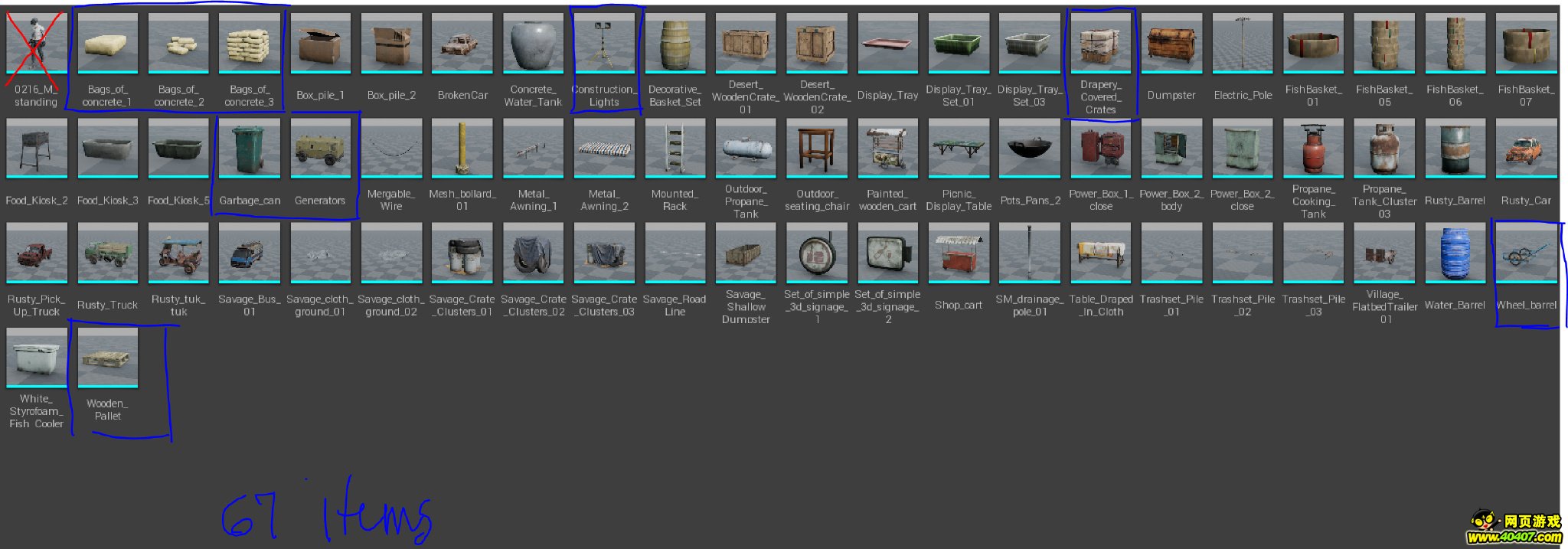Choose the Wooden_Pallet asset
The width and height of the screenshot is (1568, 549).
pyautogui.click(x=108, y=358)
